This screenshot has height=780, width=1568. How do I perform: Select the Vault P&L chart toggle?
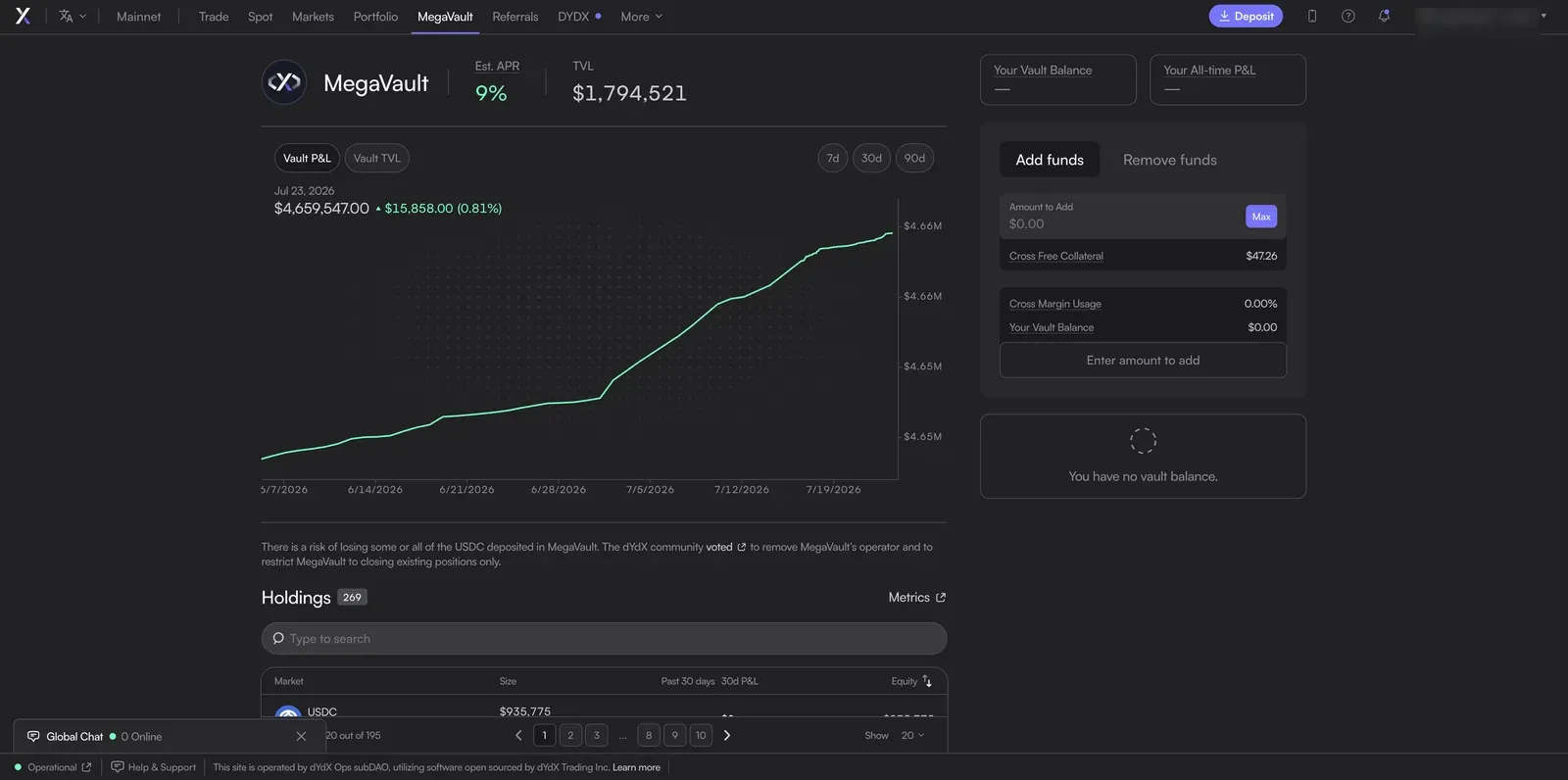307,158
